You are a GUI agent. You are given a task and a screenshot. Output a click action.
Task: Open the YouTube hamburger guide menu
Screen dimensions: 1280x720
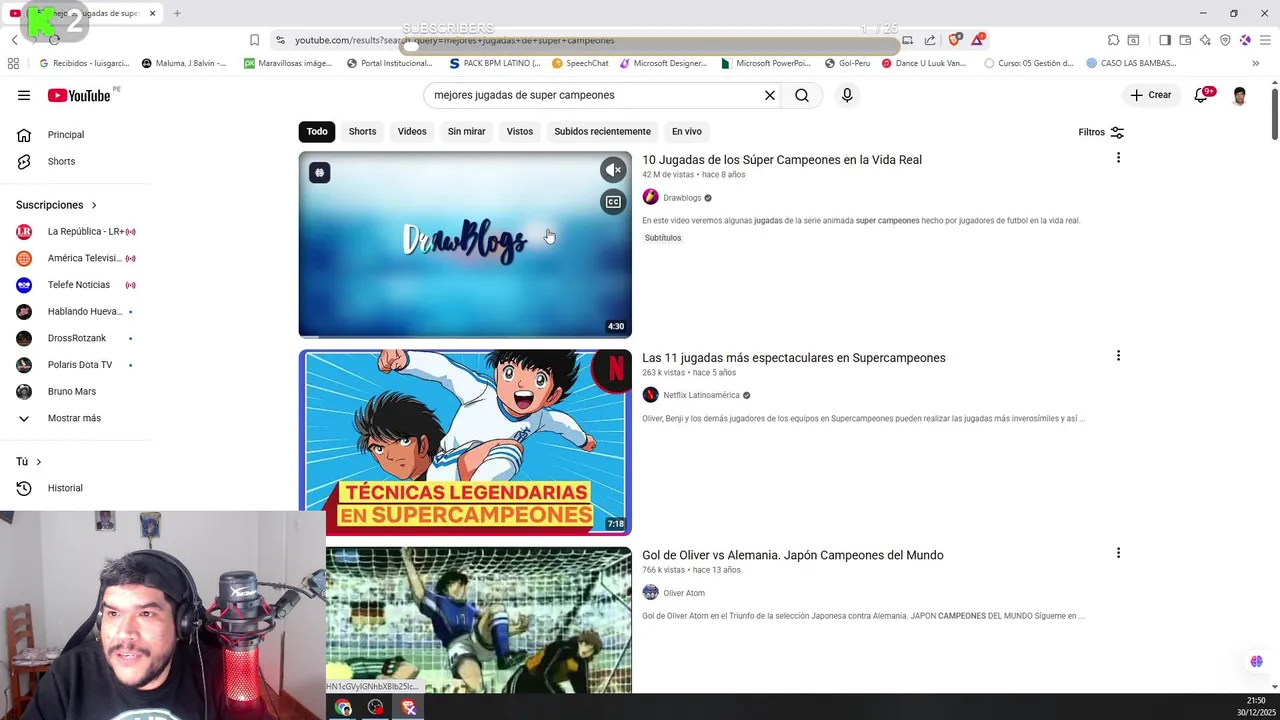(x=24, y=95)
